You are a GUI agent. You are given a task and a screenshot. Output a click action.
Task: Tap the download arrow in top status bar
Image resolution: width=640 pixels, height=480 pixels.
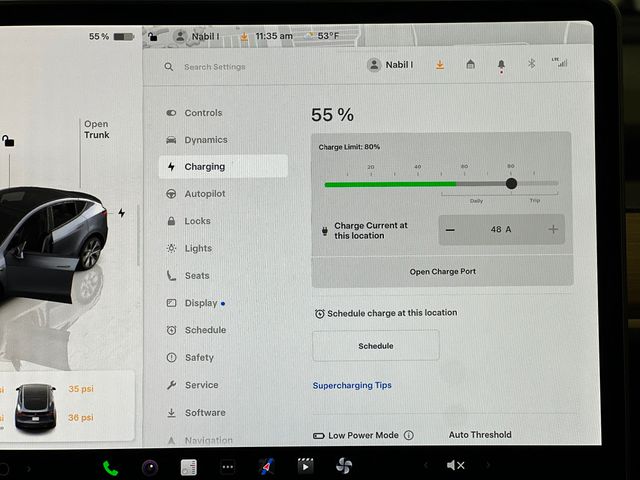[x=244, y=37]
